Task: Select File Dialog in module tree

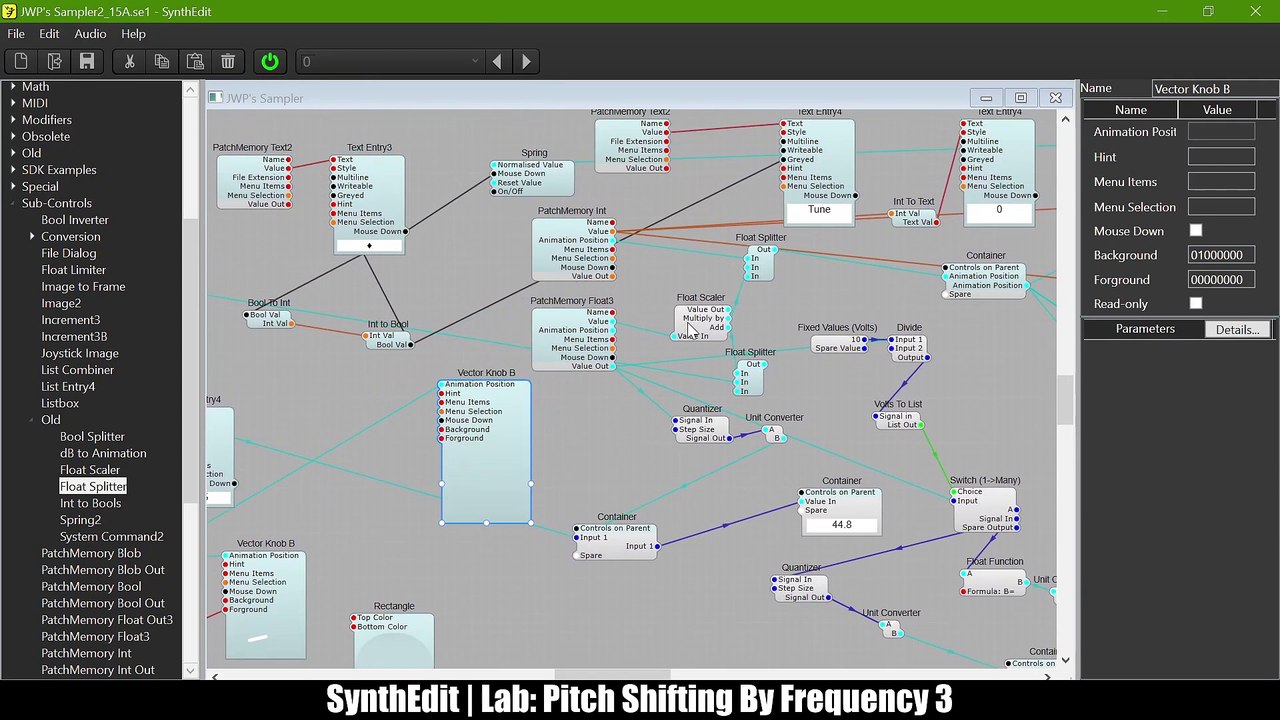Action: [x=68, y=253]
